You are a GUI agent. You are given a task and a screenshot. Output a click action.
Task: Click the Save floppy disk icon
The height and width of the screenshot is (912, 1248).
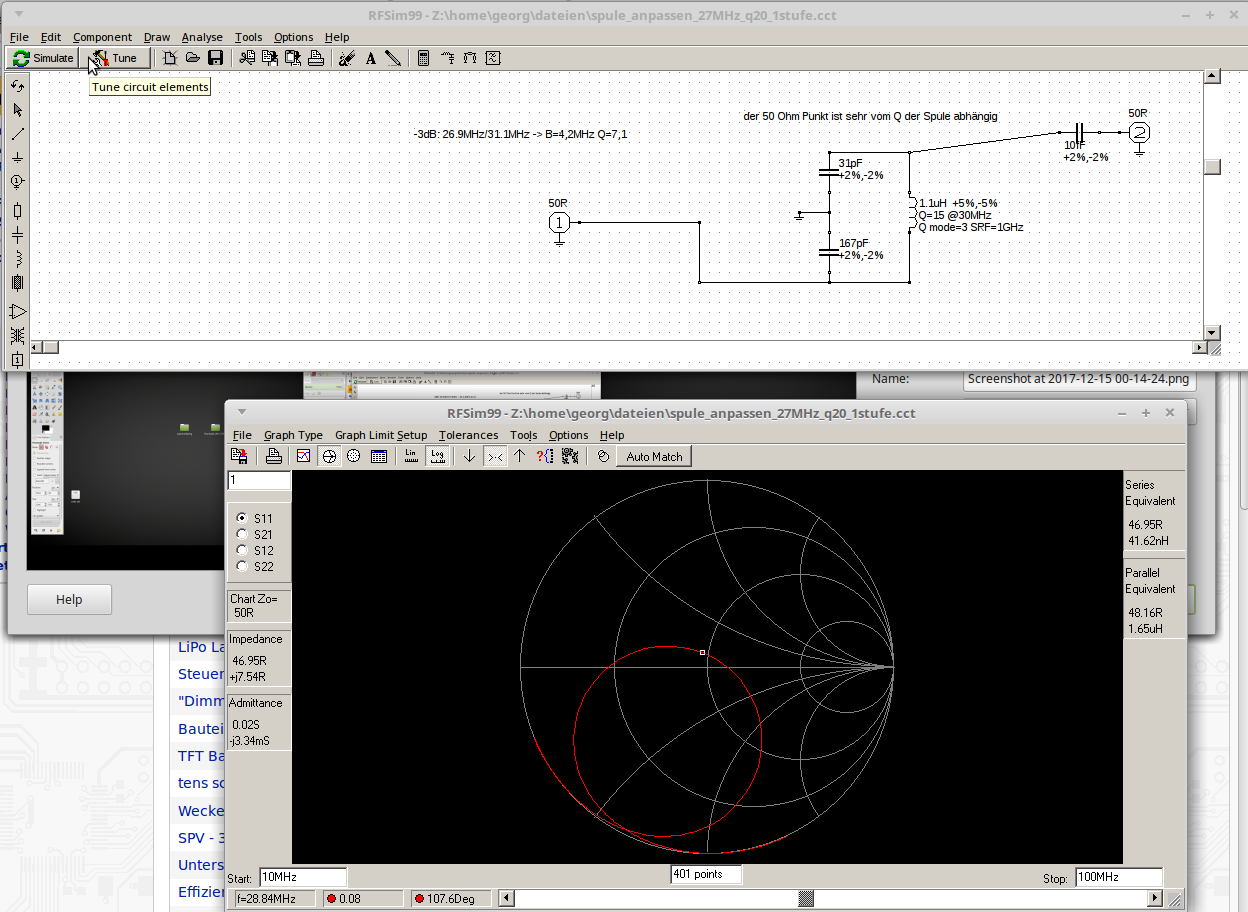[215, 58]
